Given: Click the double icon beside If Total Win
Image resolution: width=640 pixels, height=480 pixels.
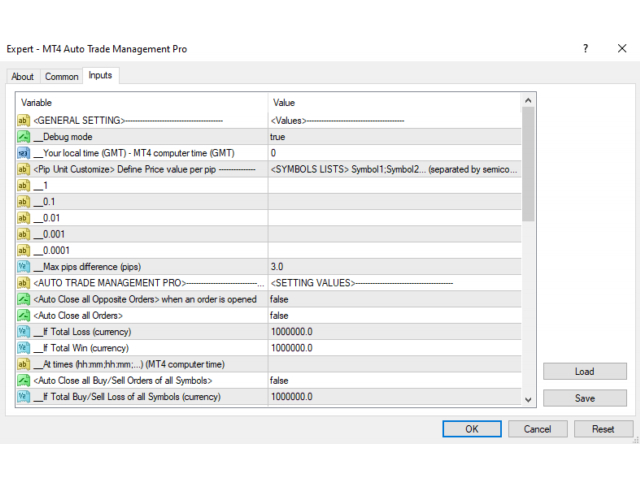Looking at the screenshot, I should click(x=23, y=348).
